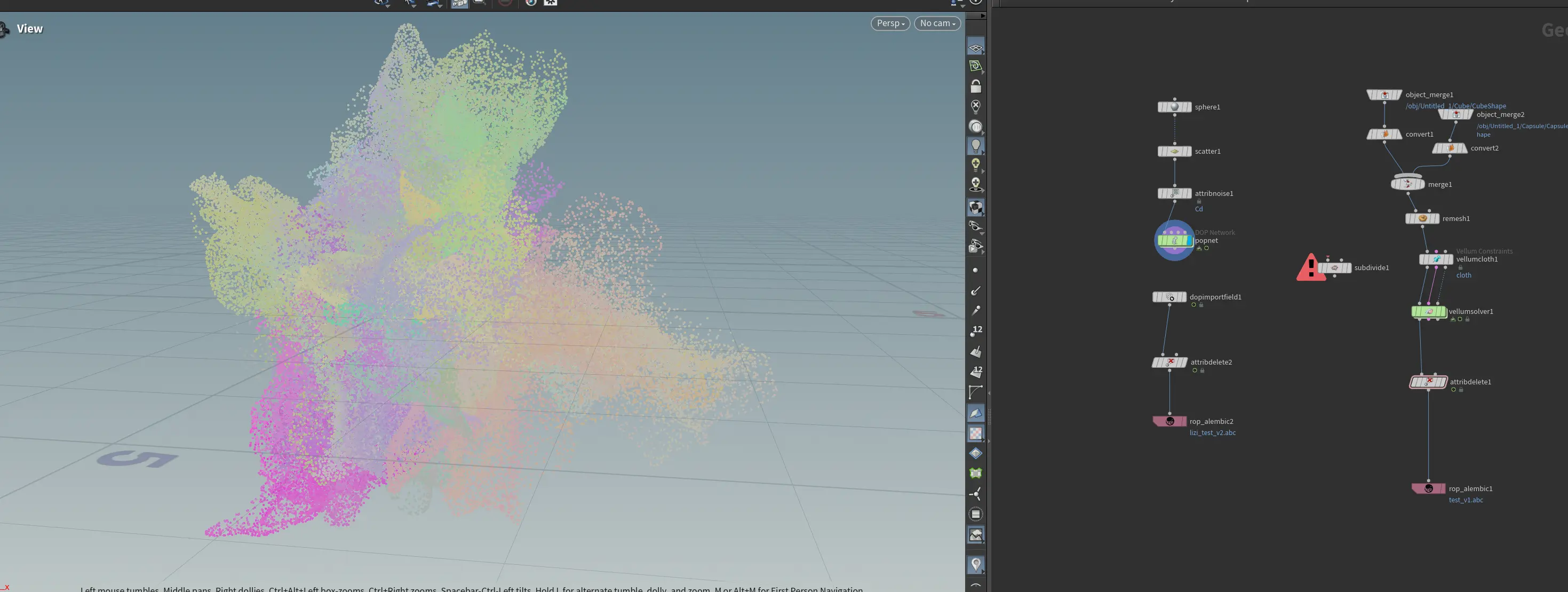
Task: Select the attribdelete1 node
Action: (1428, 383)
